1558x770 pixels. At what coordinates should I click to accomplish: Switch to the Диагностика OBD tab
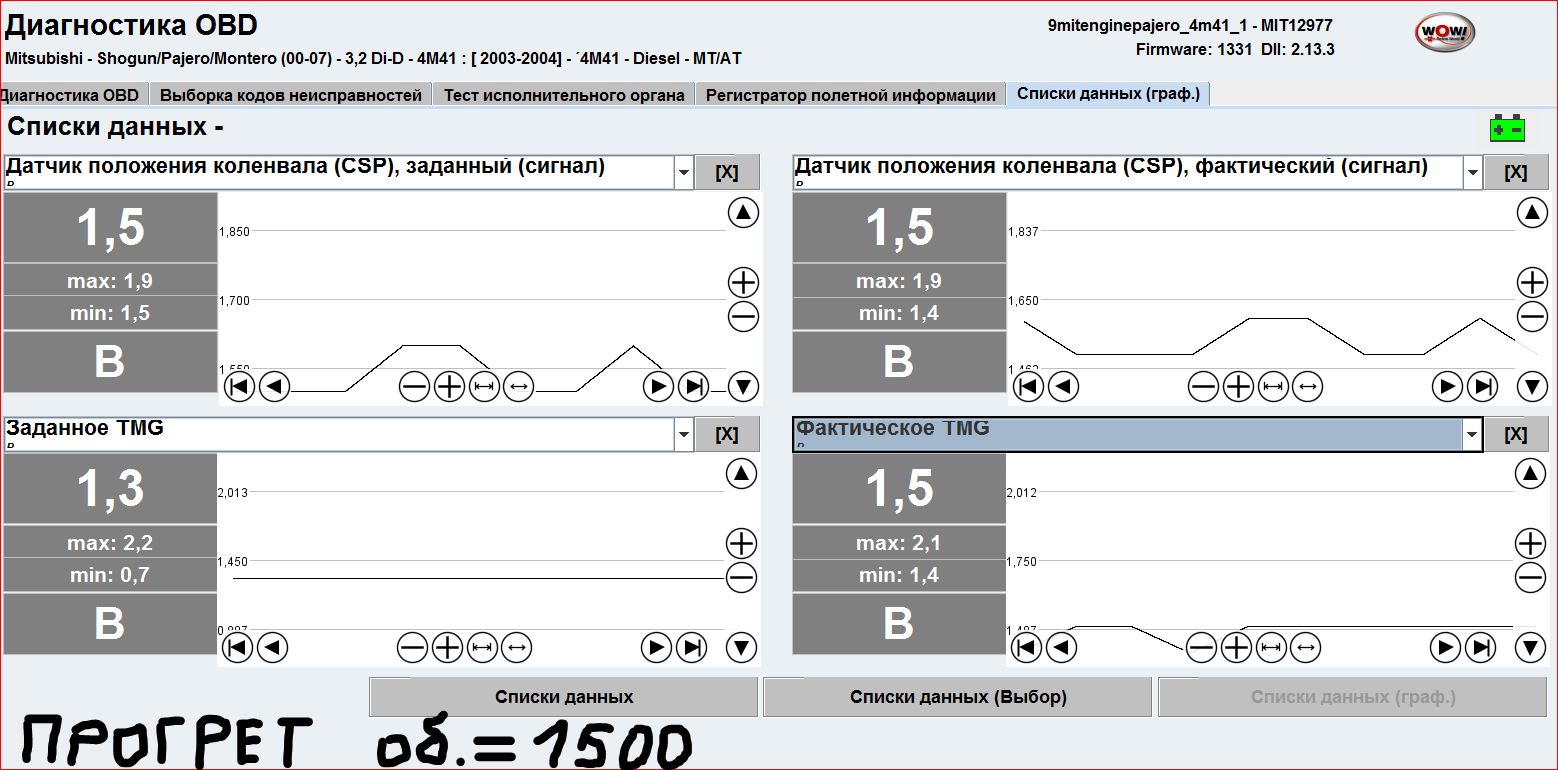click(x=72, y=95)
